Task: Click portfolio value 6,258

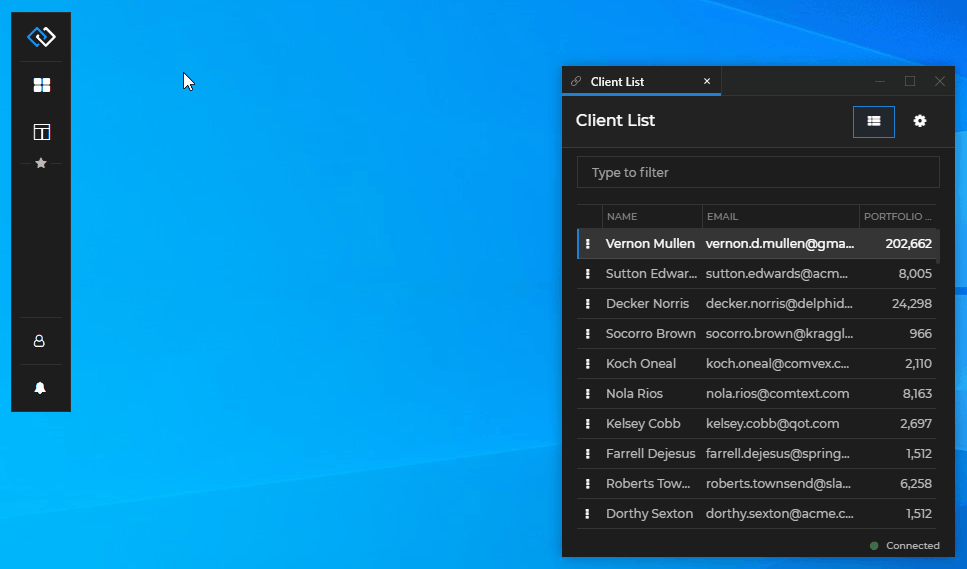Action: (916, 484)
